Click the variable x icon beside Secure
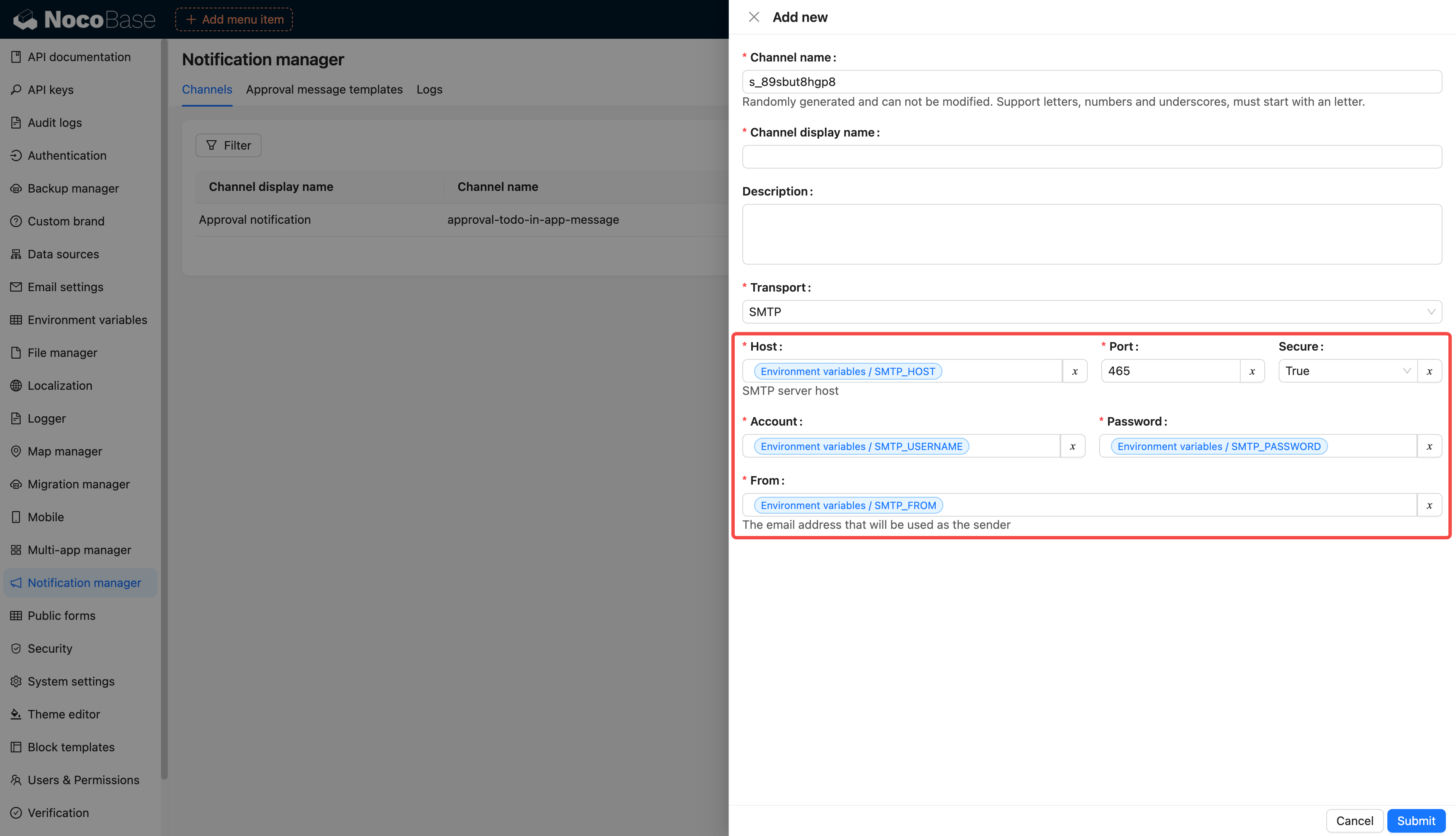This screenshot has width=1456, height=836. point(1429,371)
